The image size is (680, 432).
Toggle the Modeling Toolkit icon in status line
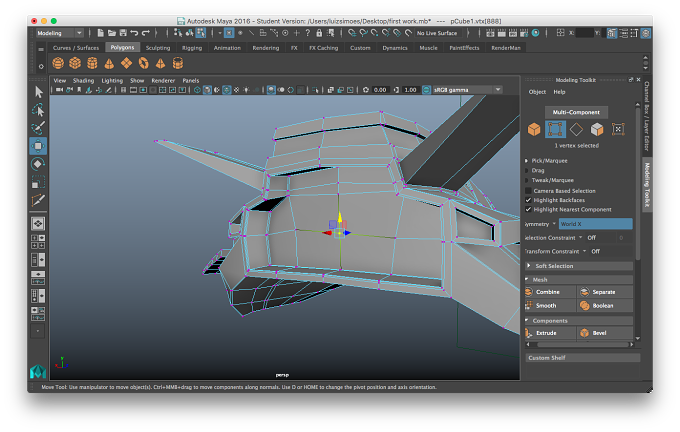point(612,33)
